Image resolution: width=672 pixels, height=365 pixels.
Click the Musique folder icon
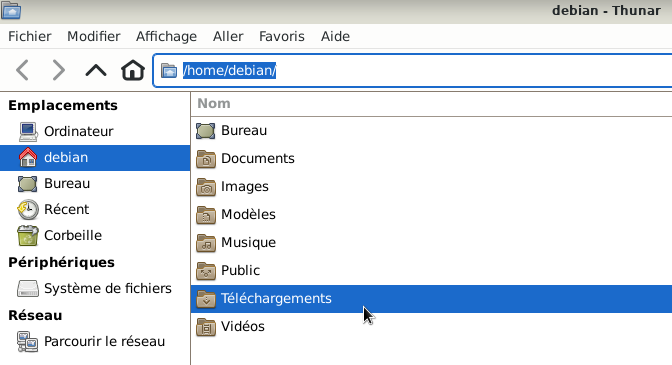(x=206, y=243)
